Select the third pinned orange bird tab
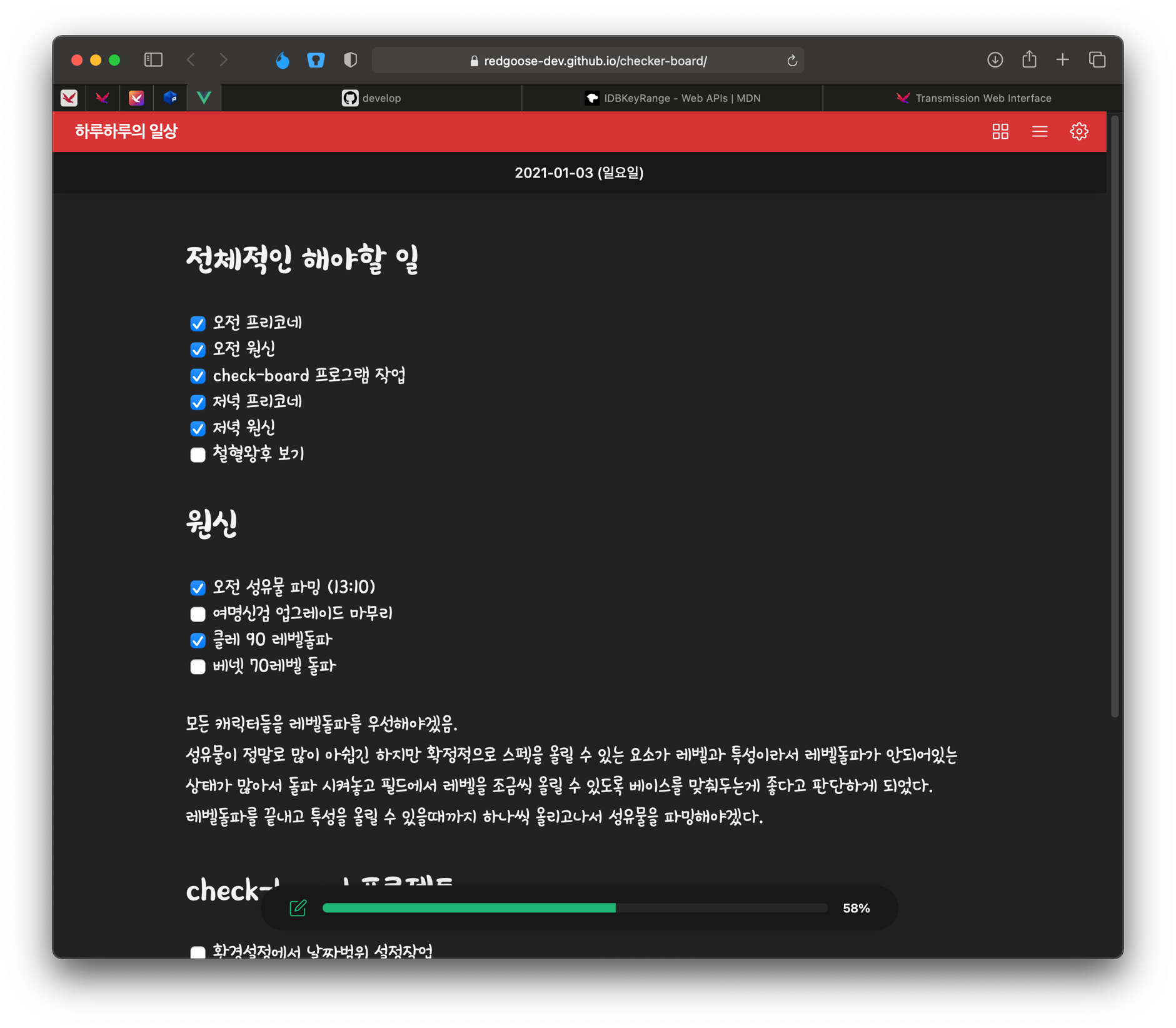1176x1028 pixels. pyautogui.click(x=136, y=98)
